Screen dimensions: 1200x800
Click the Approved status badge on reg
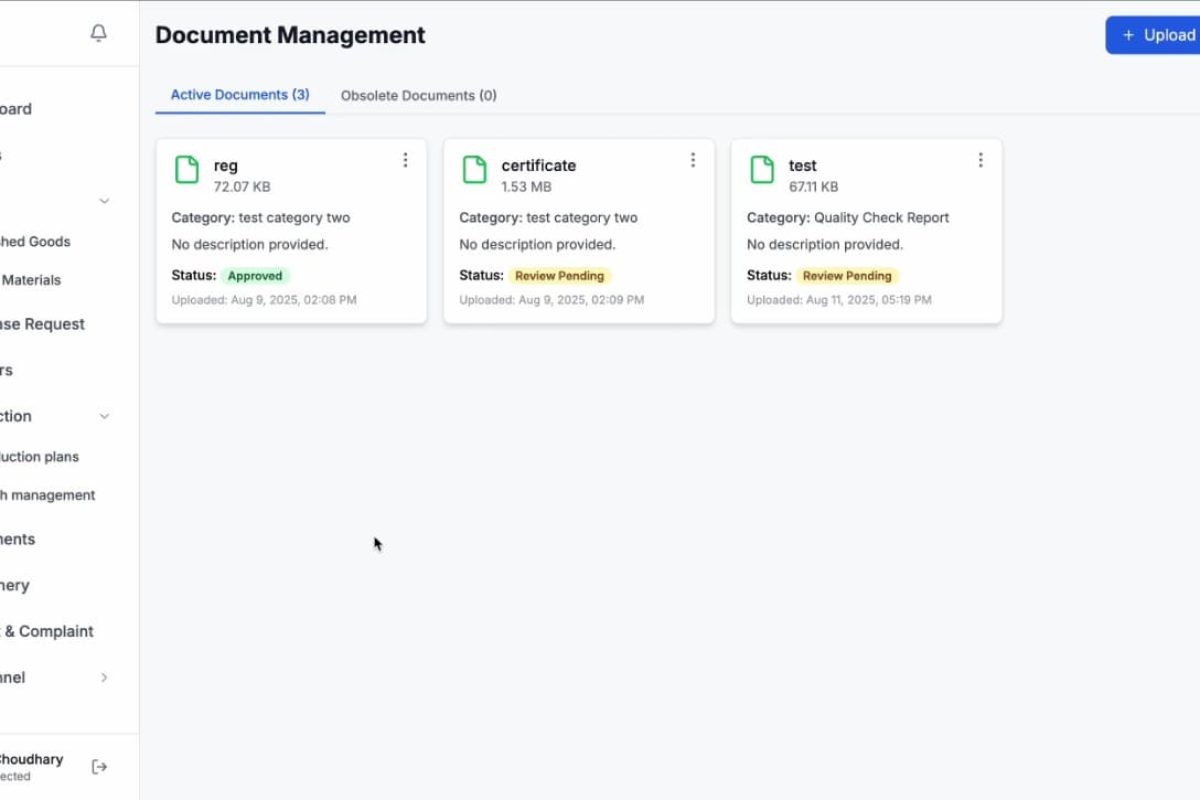[x=255, y=276]
